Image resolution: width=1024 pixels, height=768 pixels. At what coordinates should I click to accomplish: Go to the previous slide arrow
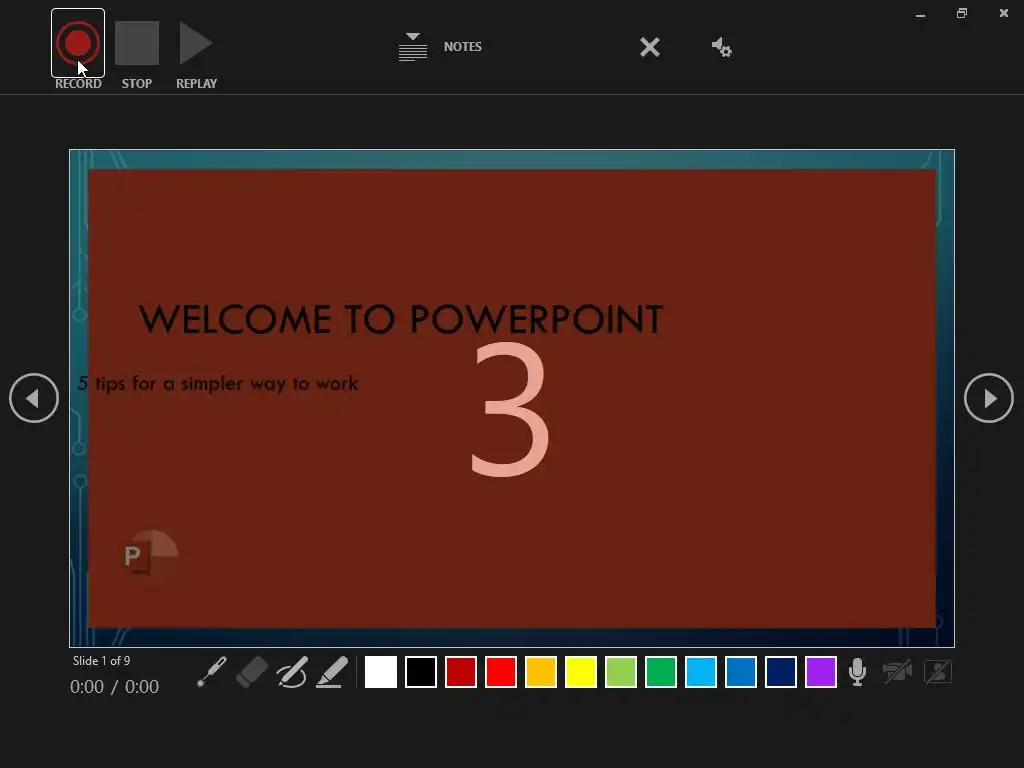34,398
